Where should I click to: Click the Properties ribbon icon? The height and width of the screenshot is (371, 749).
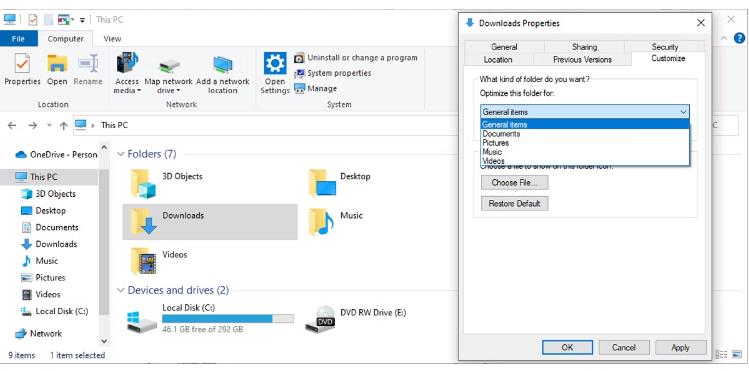[22, 63]
